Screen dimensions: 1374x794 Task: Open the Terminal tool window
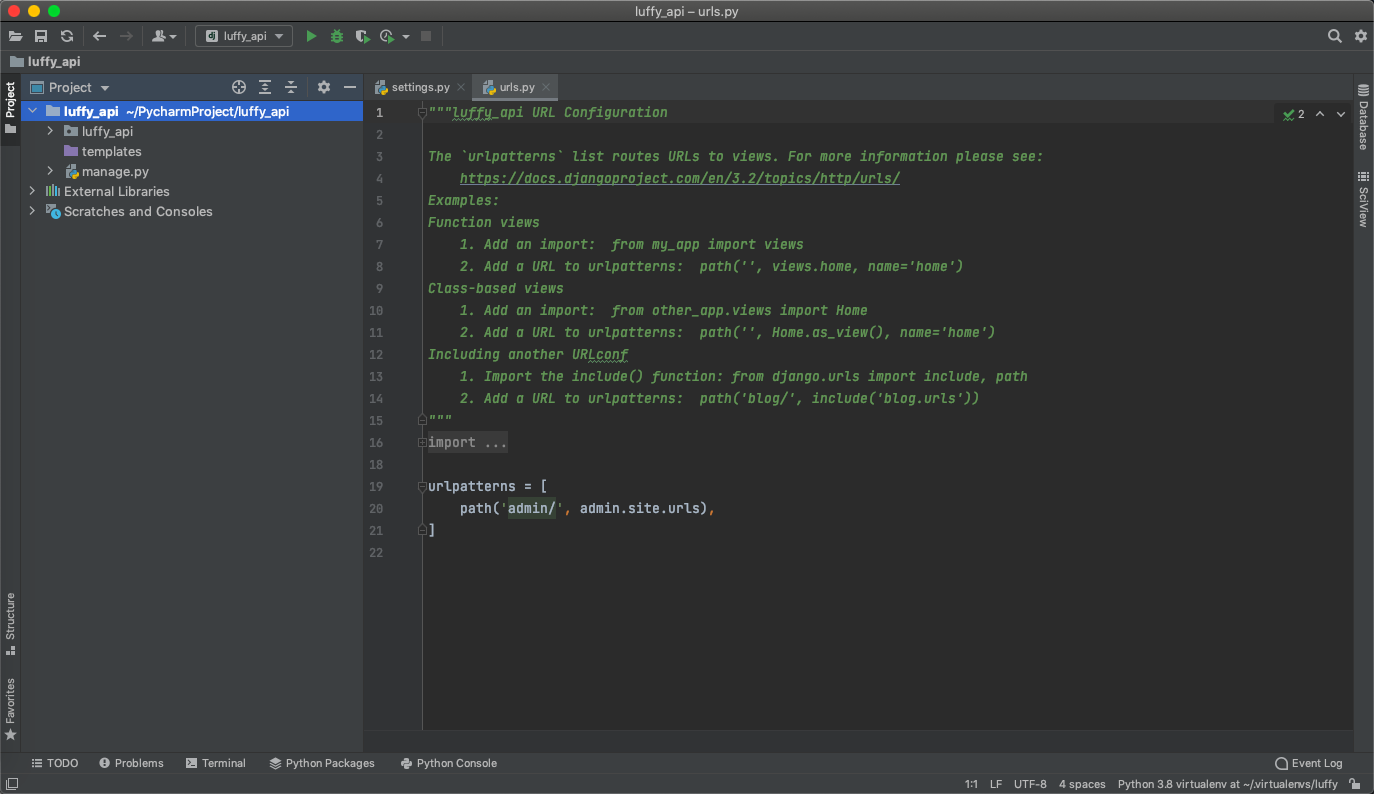coord(216,763)
